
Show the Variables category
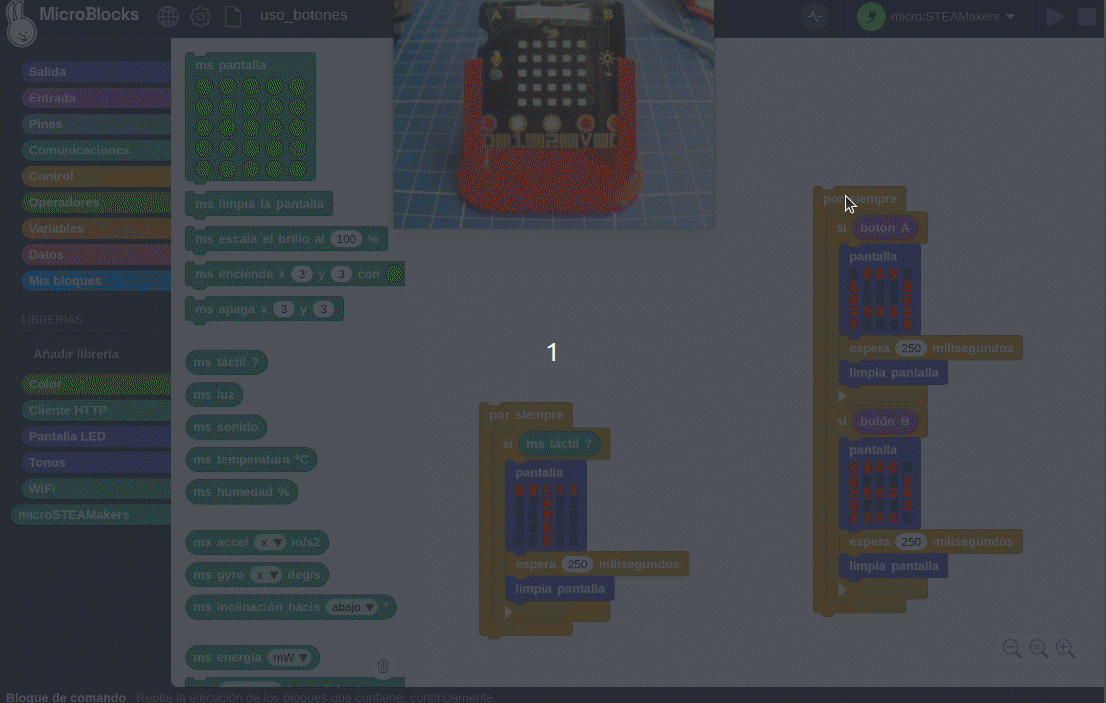[x=96, y=228]
